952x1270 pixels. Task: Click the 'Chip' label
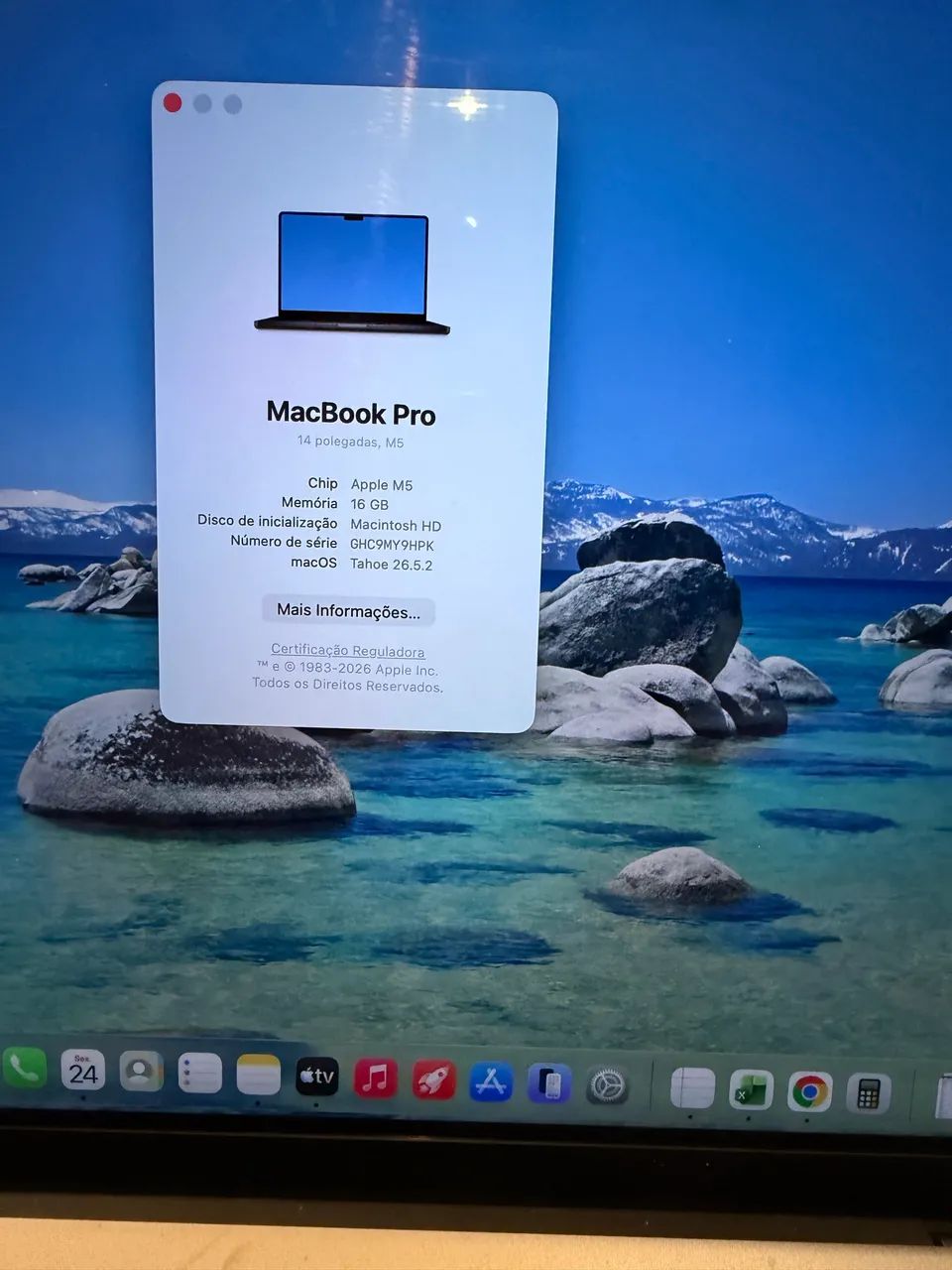click(322, 483)
